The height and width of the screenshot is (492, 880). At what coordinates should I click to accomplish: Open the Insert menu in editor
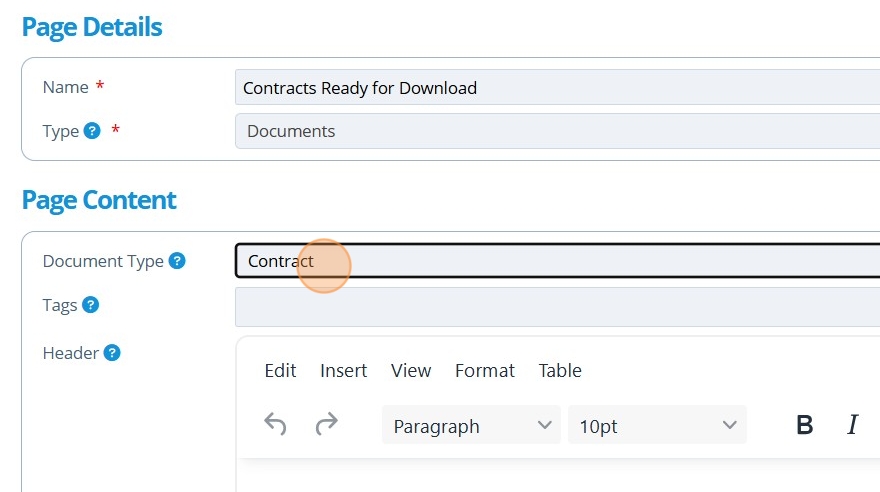[343, 371]
